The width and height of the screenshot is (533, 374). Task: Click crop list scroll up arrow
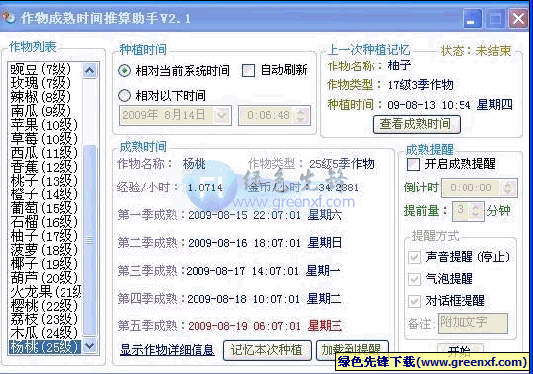click(89, 70)
